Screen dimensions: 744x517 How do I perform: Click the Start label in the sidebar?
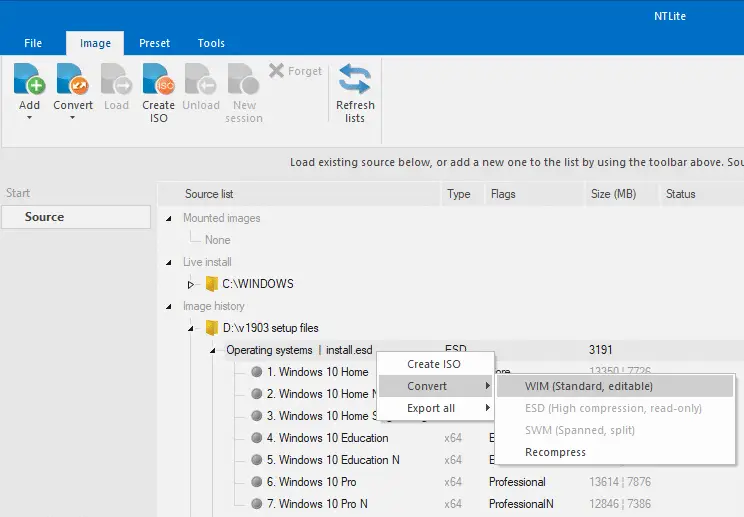[x=18, y=193]
